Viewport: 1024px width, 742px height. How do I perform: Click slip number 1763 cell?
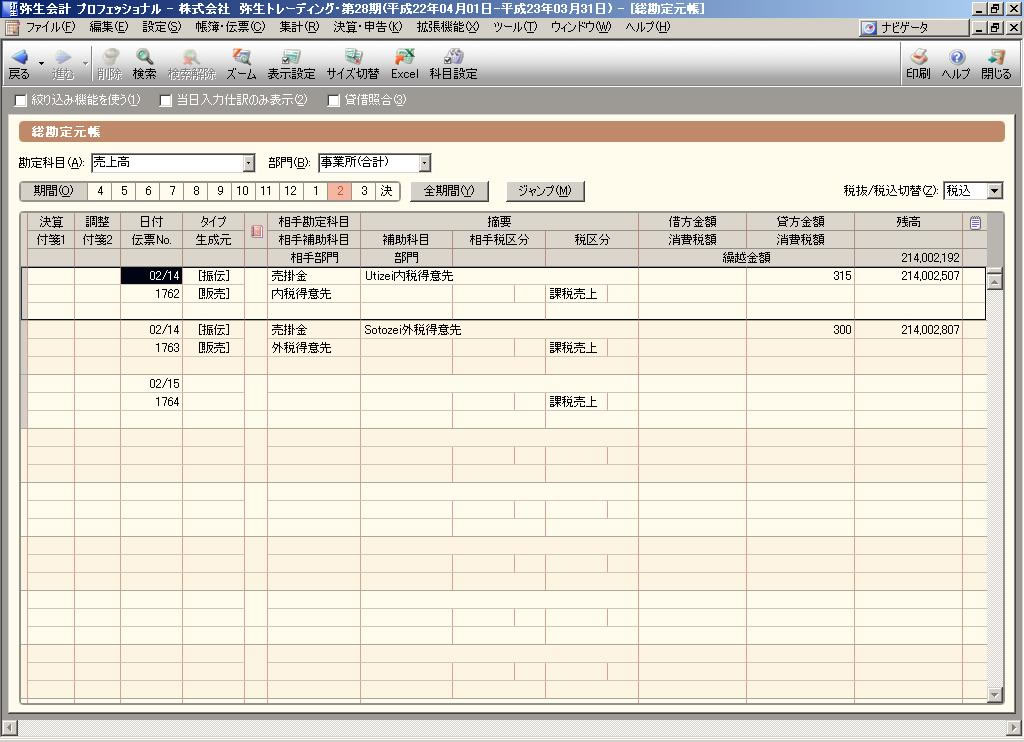click(151, 348)
